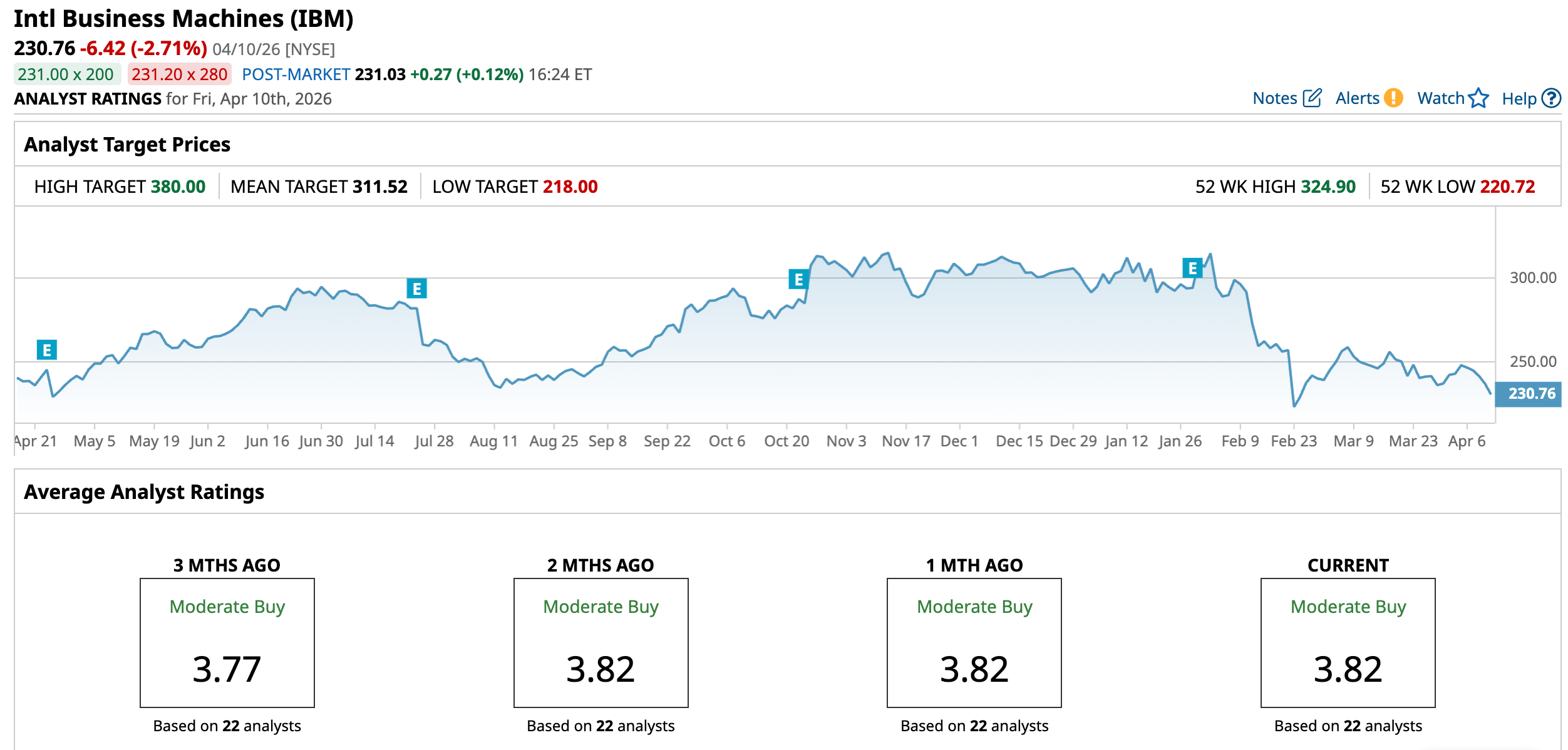Click the Notes pencil-edit icon

click(x=1312, y=98)
